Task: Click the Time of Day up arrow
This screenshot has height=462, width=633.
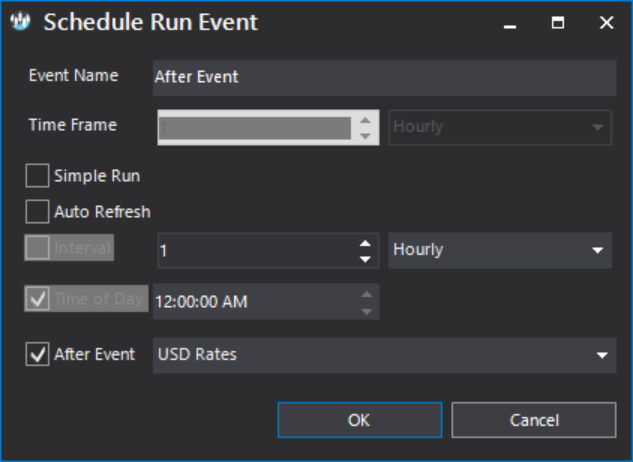Action: (x=366, y=294)
